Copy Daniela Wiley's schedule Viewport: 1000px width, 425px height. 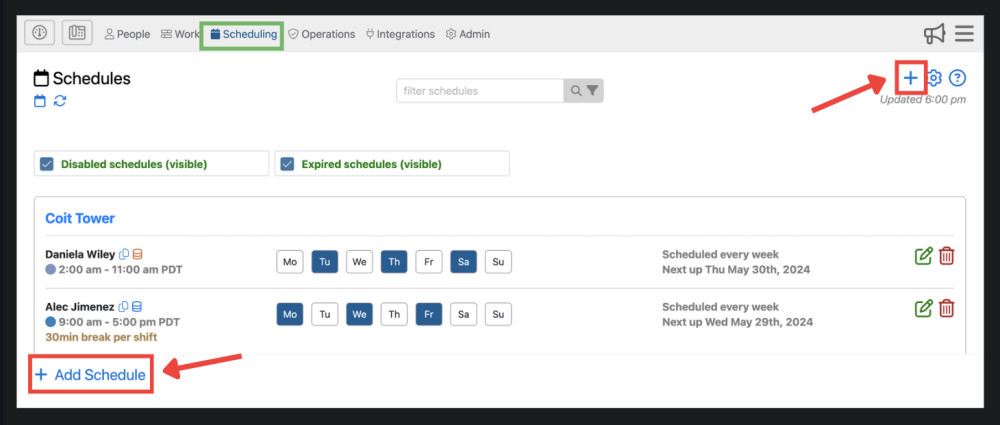[x=125, y=254]
